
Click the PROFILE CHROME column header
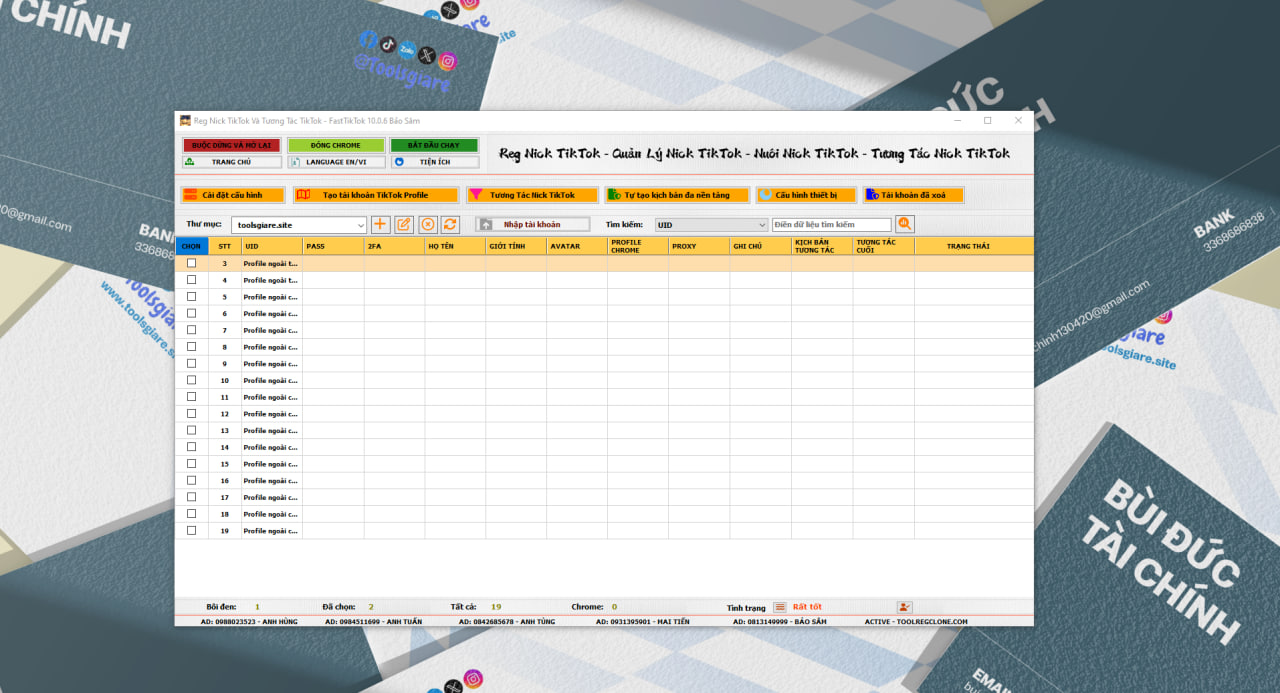coord(638,246)
